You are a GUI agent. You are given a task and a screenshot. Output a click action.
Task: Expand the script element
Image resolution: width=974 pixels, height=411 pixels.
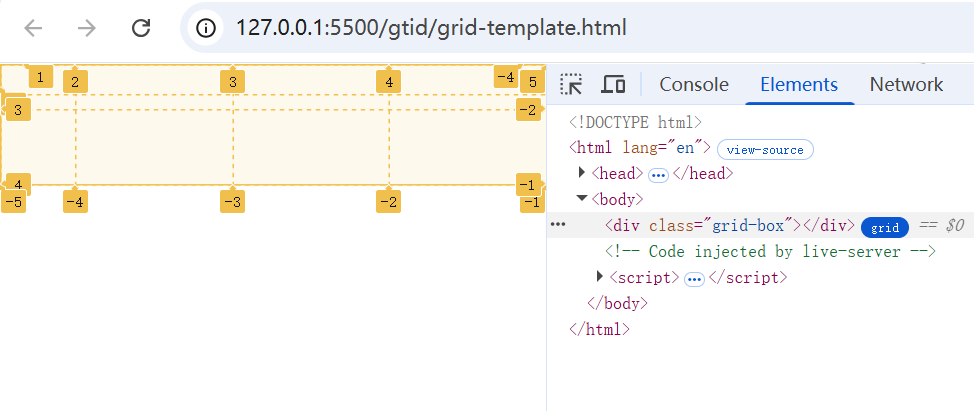599,276
